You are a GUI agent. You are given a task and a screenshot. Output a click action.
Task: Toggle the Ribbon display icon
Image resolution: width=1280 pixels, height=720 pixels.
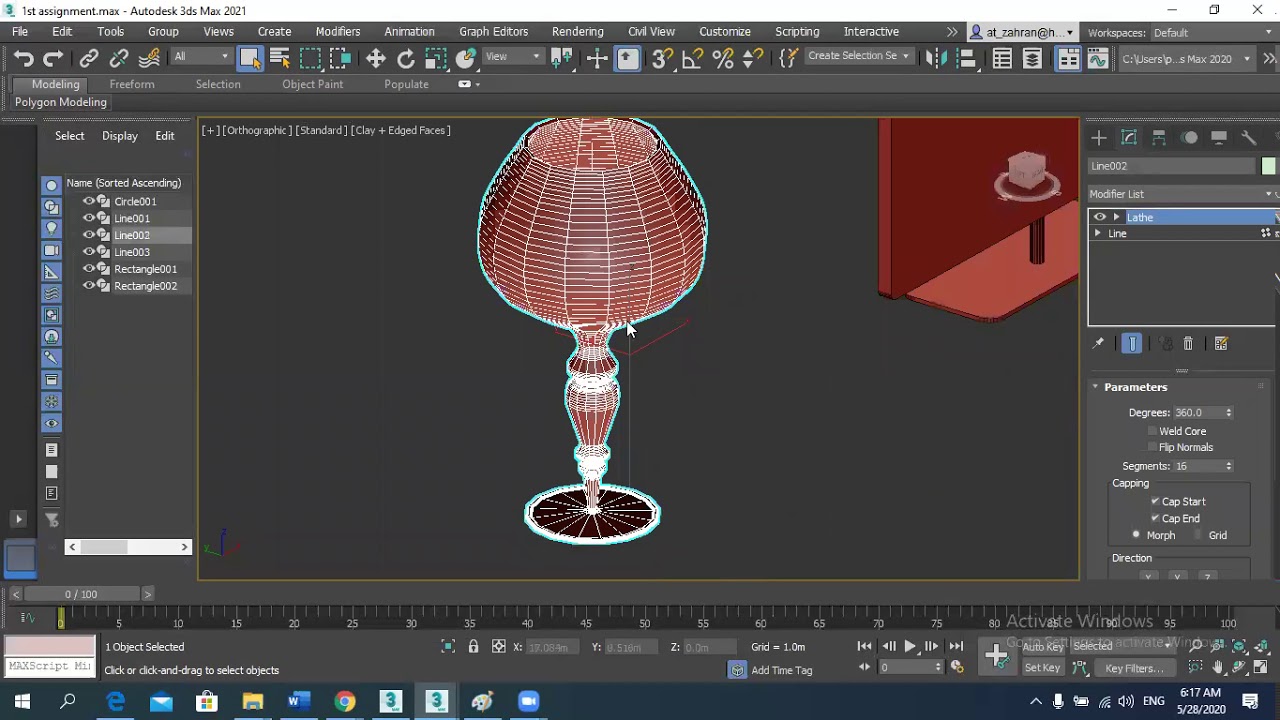1068,59
